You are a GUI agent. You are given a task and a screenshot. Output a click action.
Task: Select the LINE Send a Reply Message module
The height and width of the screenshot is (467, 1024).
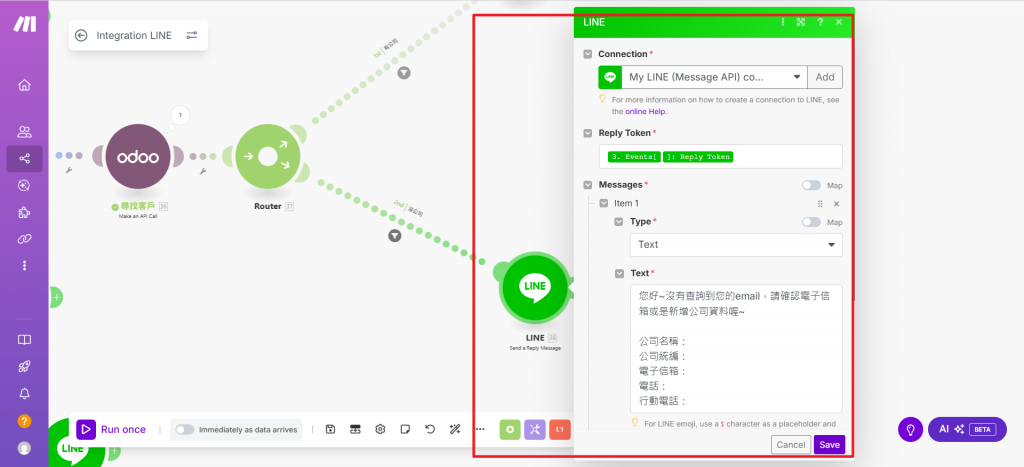pyautogui.click(x=534, y=287)
